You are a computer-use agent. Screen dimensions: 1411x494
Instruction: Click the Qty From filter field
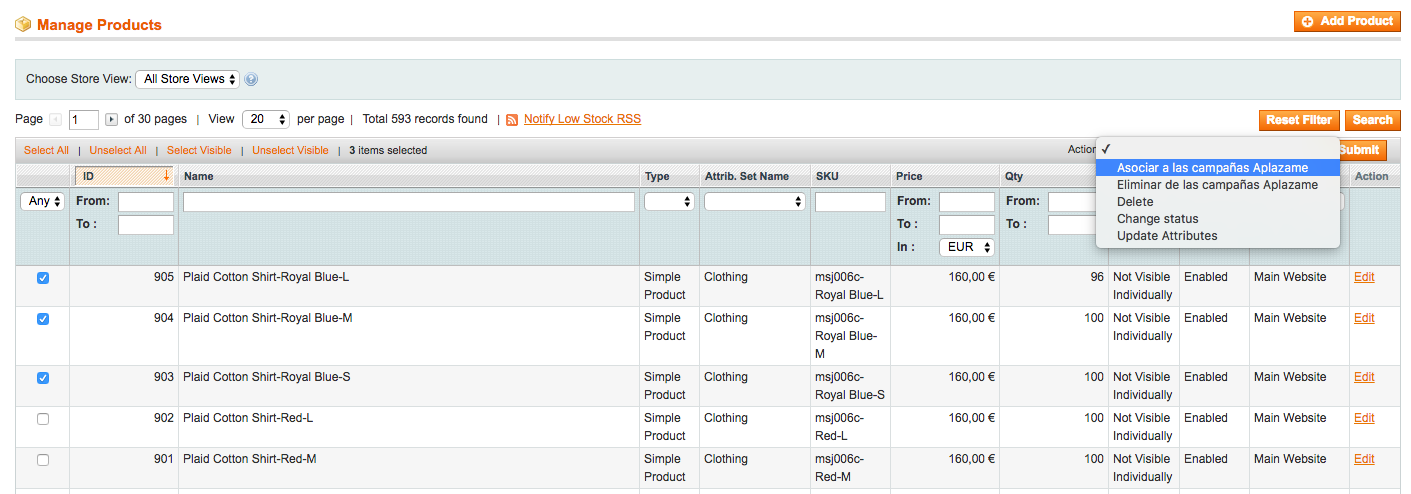(1072, 202)
